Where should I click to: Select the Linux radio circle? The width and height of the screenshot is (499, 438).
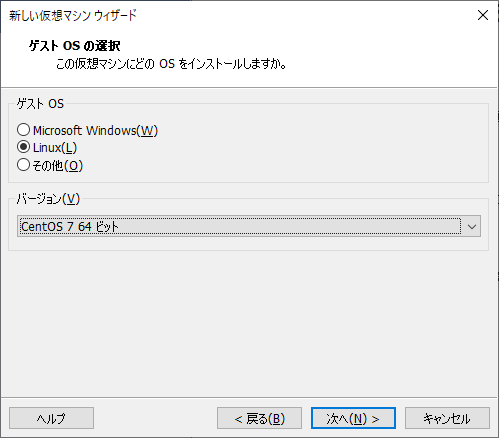[23, 147]
